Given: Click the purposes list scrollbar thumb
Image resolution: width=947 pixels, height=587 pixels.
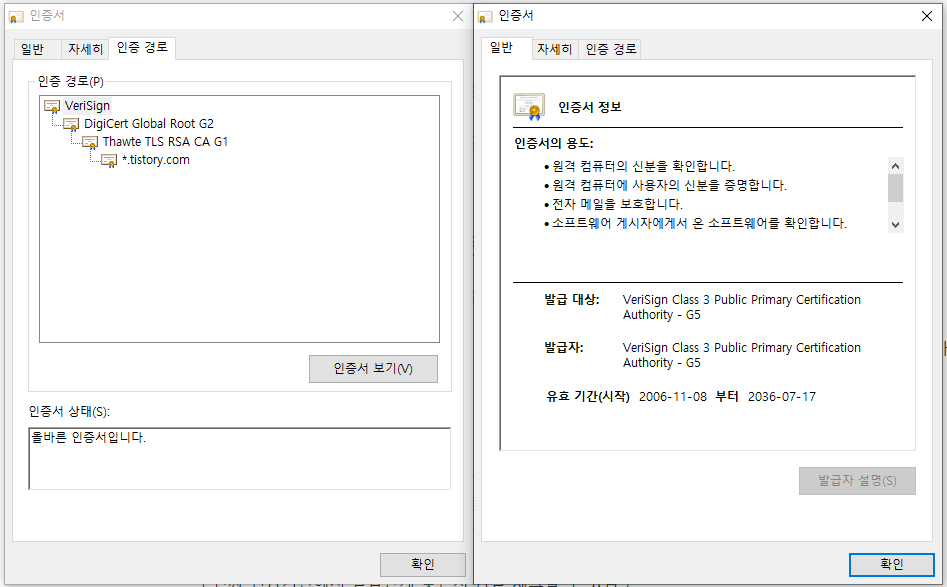Looking at the screenshot, I should click(896, 188).
